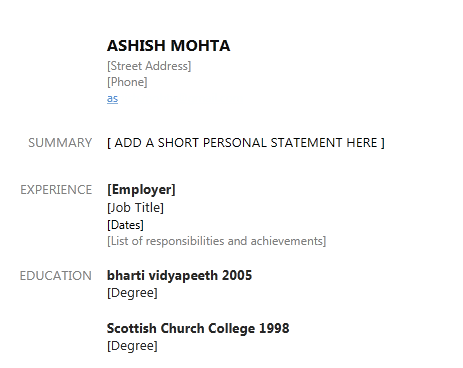
Task: Select the Job Title placeholder
Action: pos(135,208)
